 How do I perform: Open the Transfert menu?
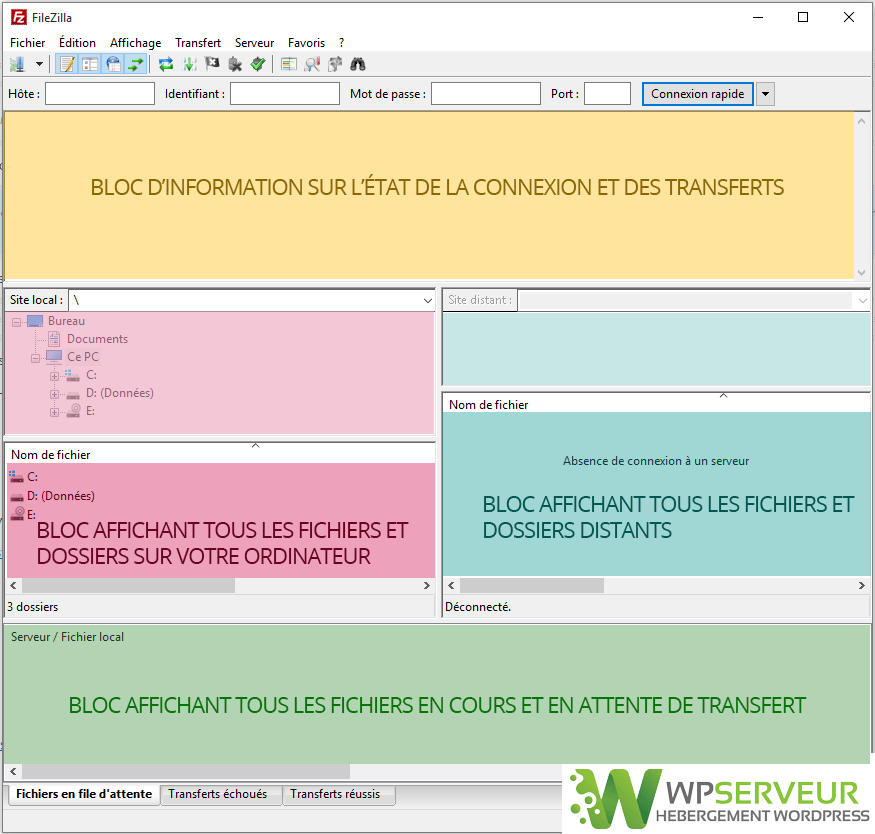pos(198,43)
